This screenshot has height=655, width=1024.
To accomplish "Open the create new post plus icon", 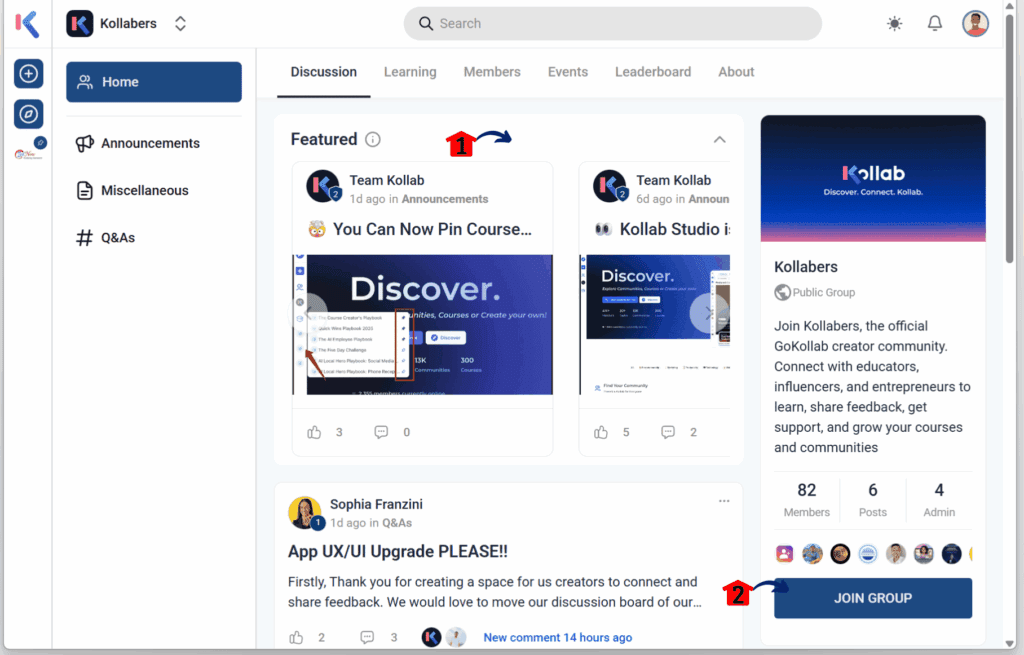I will [28, 73].
